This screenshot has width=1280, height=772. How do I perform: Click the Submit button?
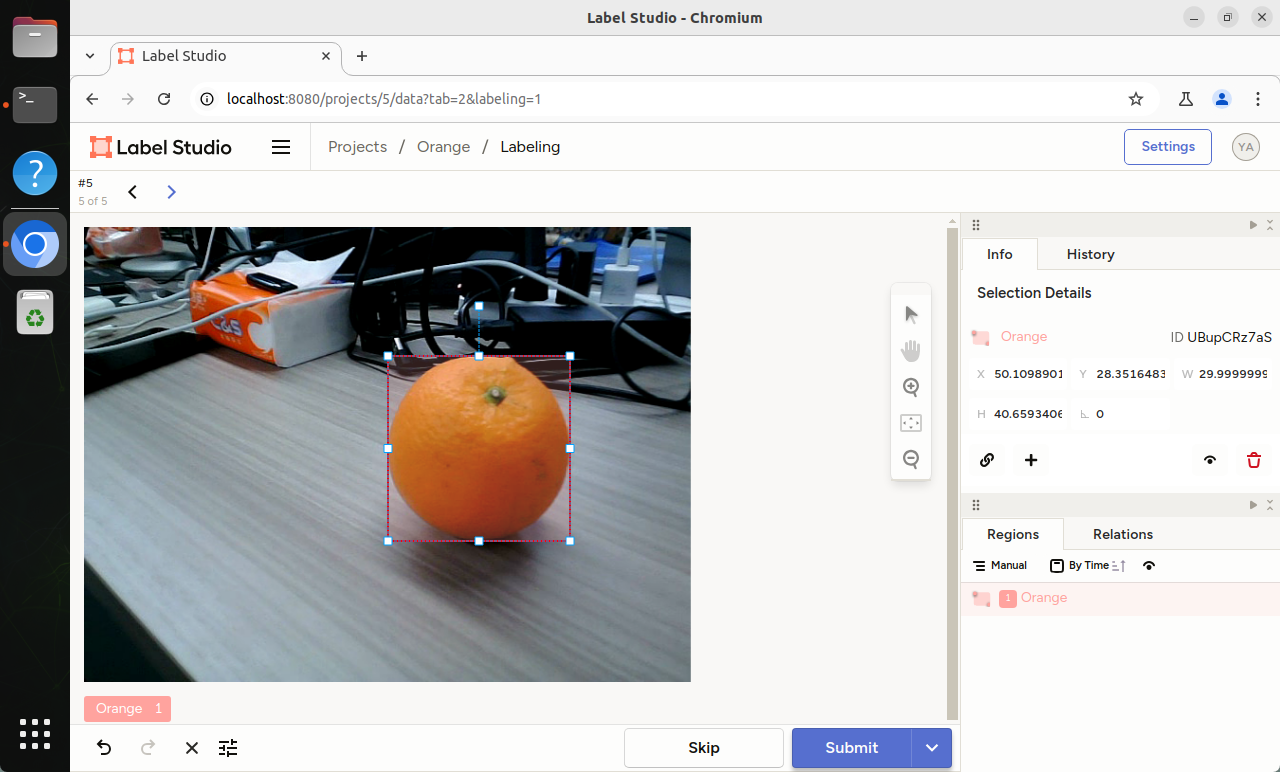pos(852,748)
